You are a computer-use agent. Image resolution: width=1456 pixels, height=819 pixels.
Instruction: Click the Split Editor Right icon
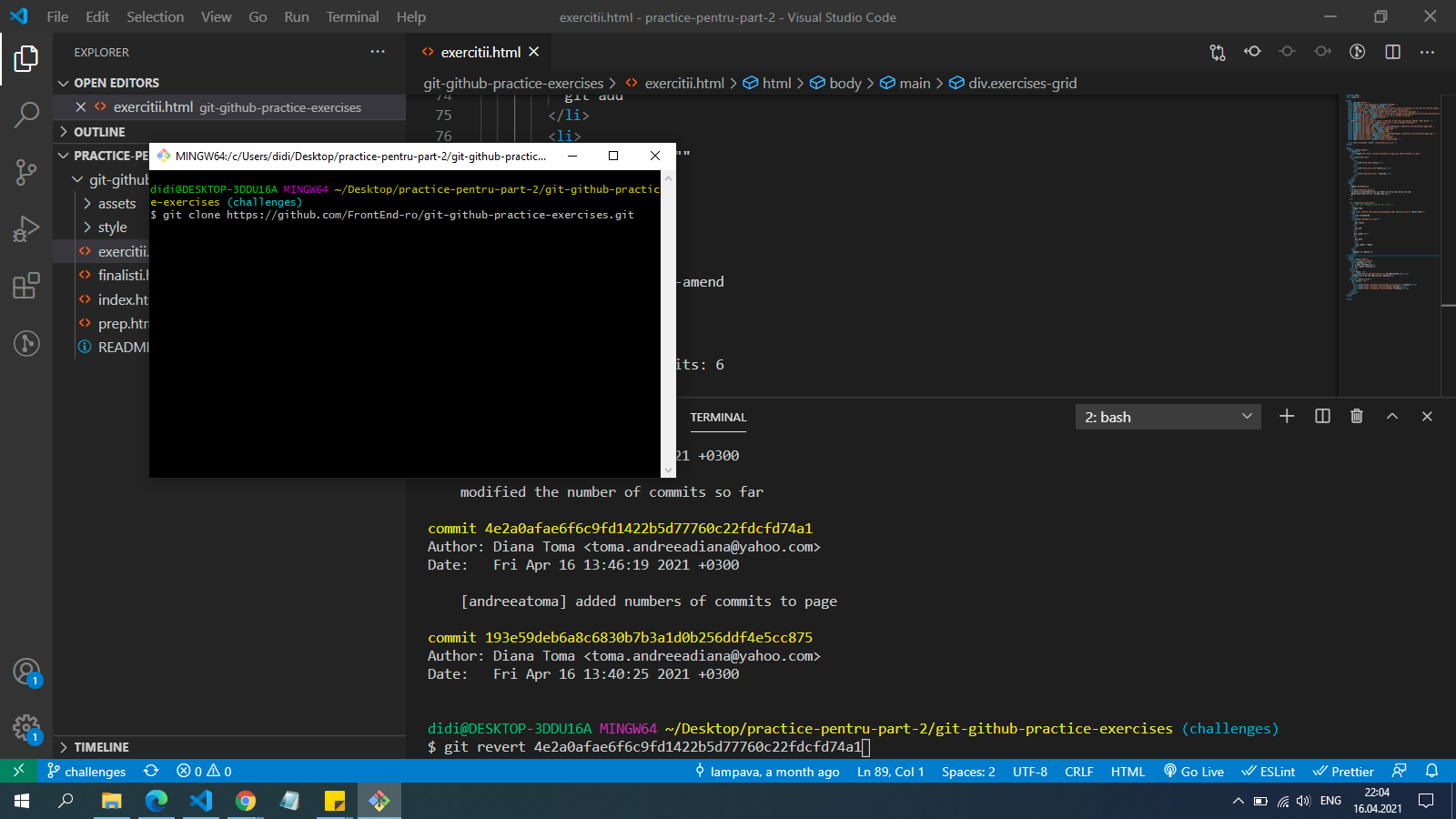click(1392, 52)
